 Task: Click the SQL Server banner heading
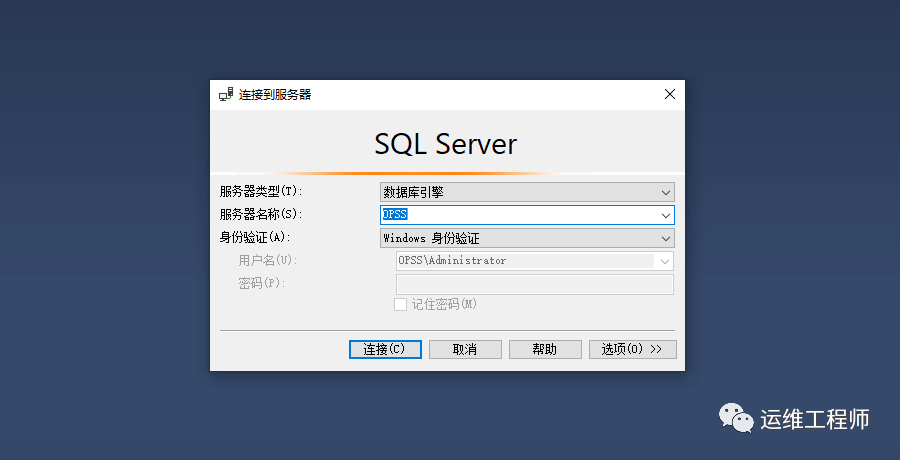(445, 144)
